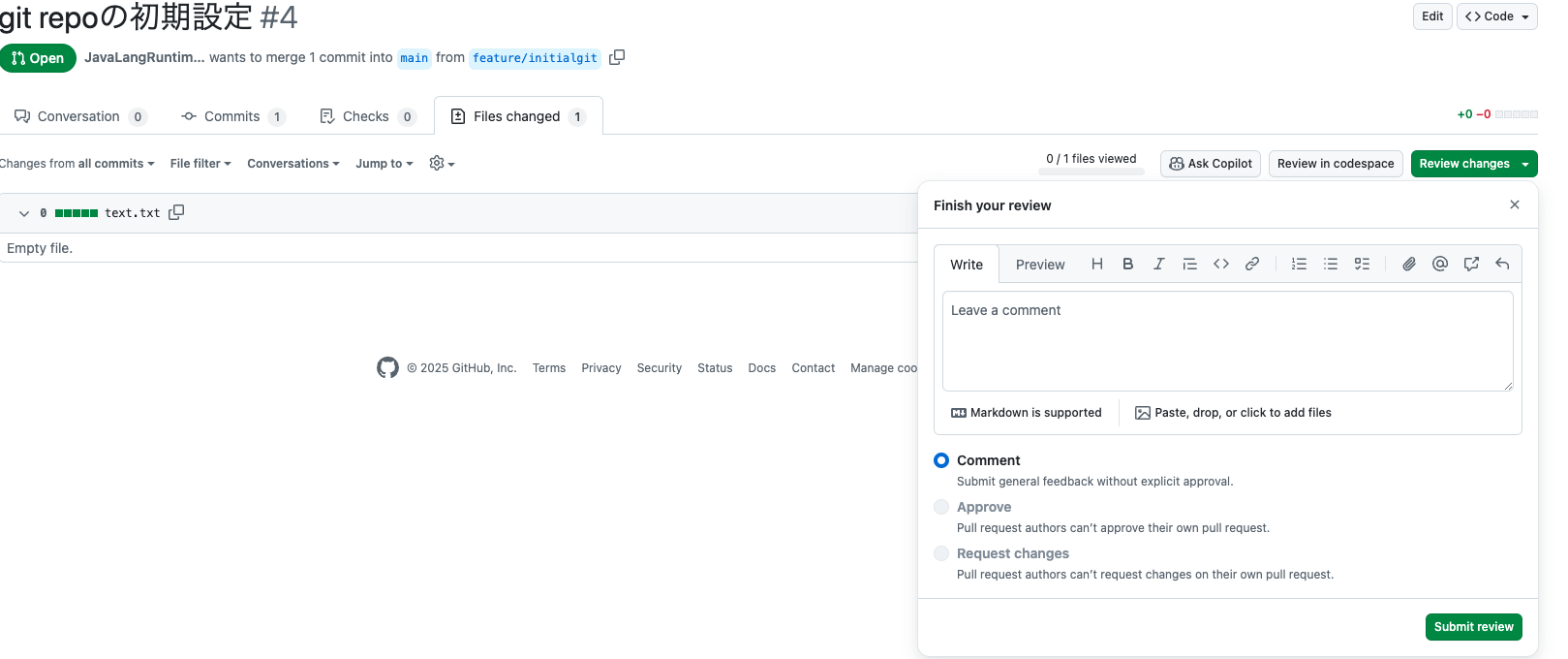Open the JavaLangRuntim... author profile link
This screenshot has width=1568, height=659.
[144, 57]
